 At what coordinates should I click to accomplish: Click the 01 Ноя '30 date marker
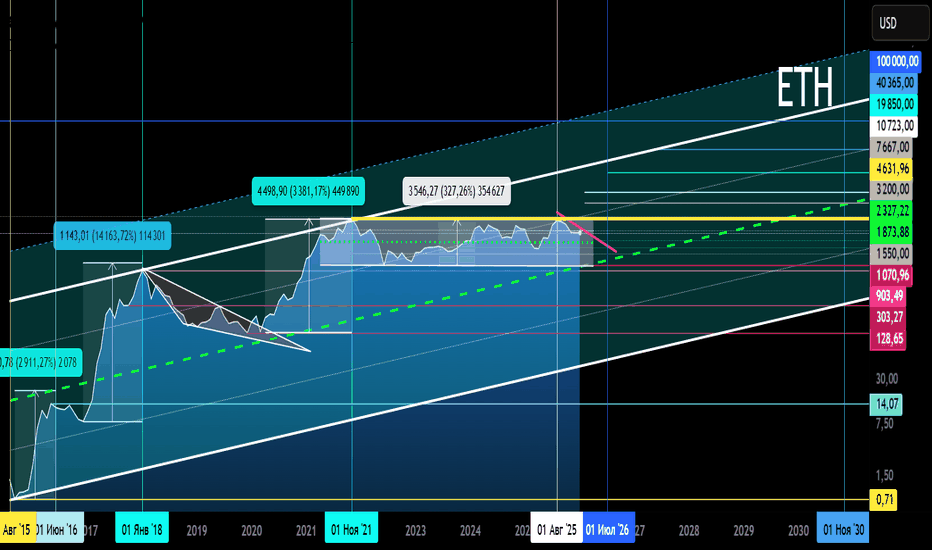coord(843,529)
